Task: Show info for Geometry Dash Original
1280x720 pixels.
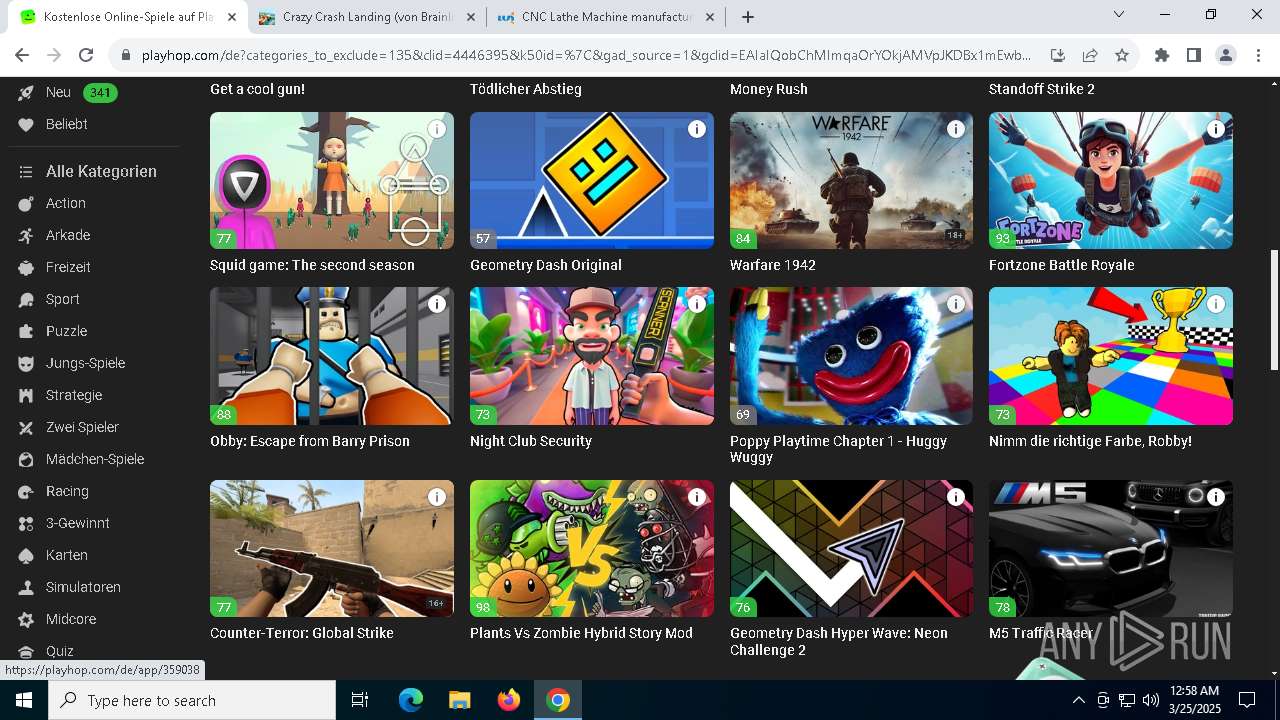Action: [697, 129]
